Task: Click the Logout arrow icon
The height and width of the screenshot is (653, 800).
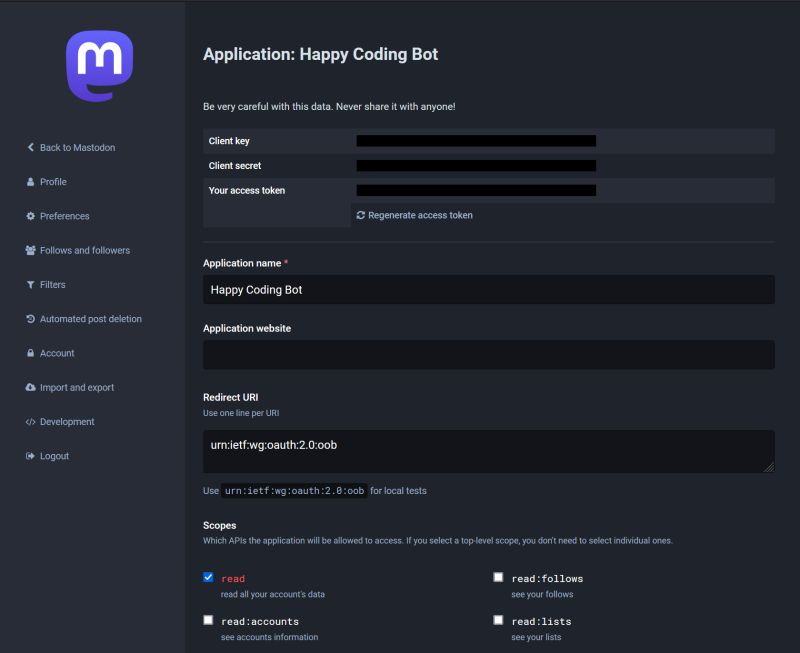Action: (29, 456)
